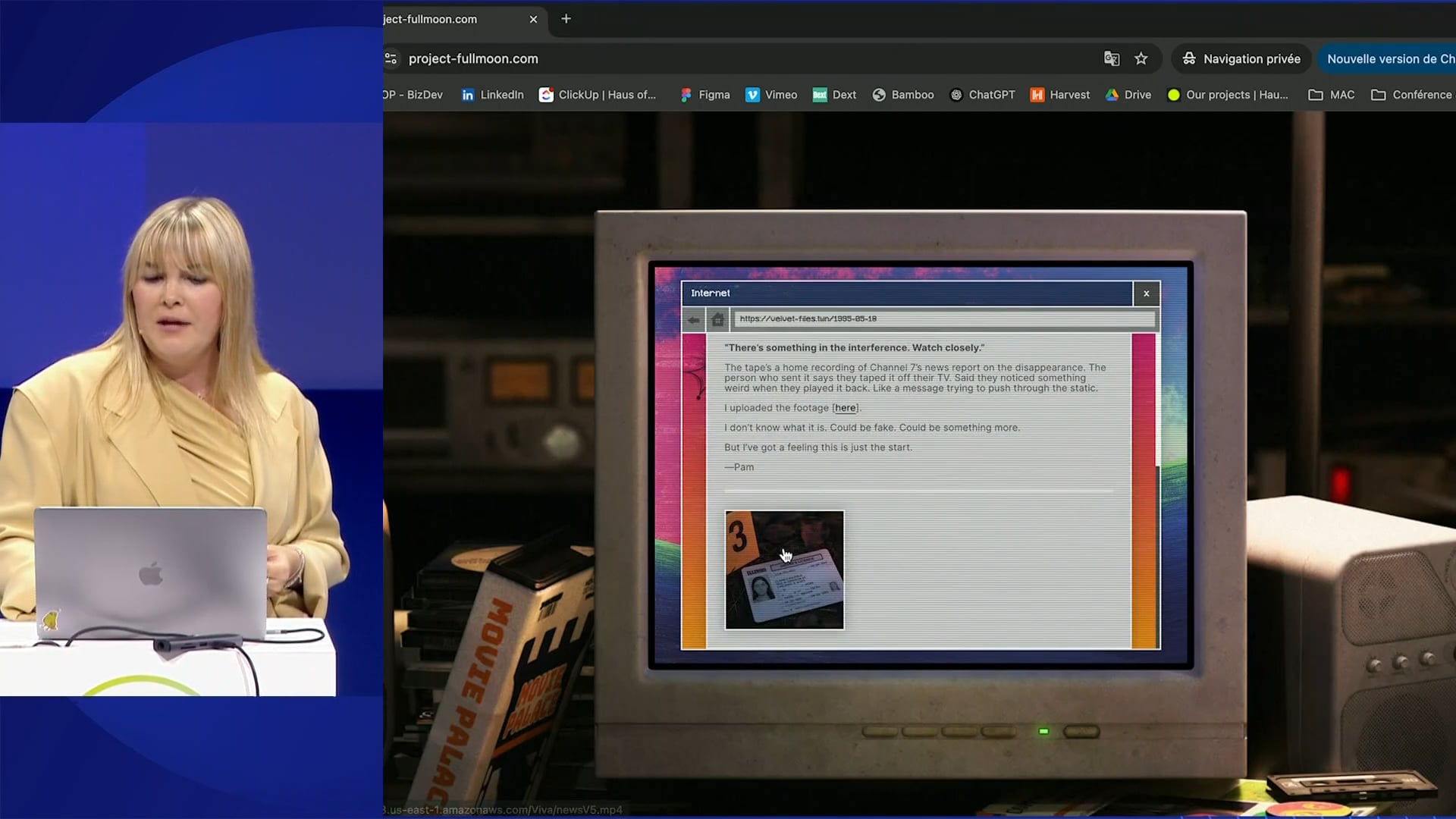Open the Drive bookmark
Viewport: 1456px width, 819px height.
(1128, 95)
